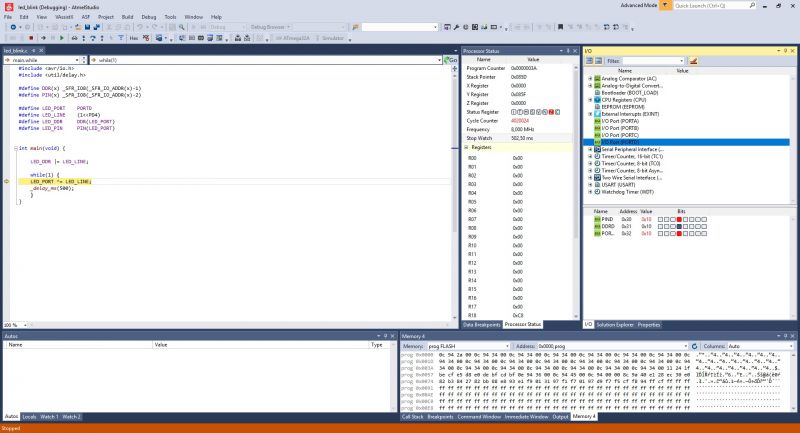Click the Stop Watch value 502,50 ms
The image size is (800, 433).
[x=522, y=138]
